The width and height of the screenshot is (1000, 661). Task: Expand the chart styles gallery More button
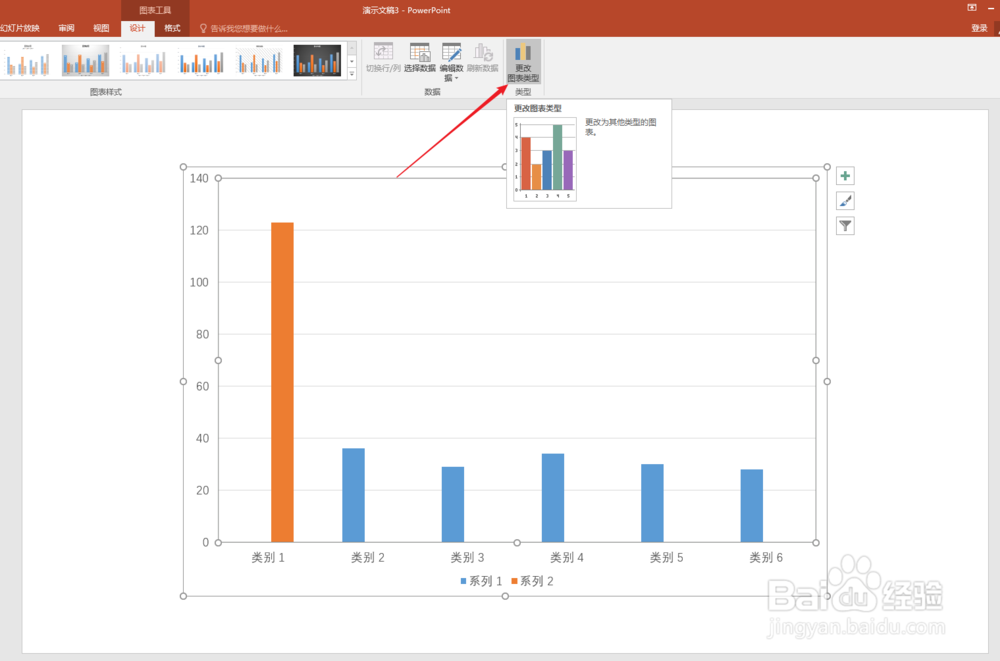(351, 74)
